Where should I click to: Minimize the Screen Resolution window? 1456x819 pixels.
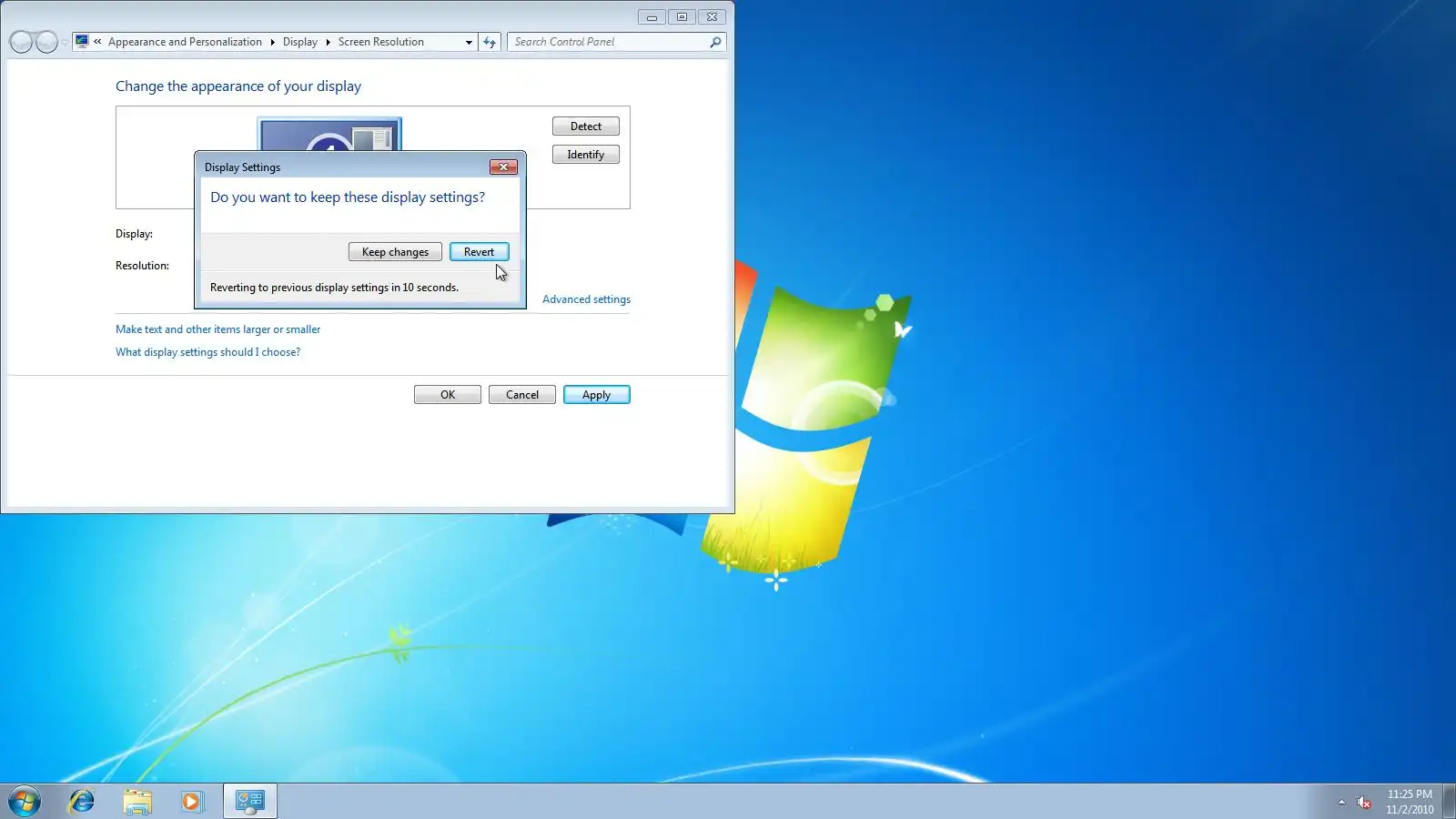click(652, 16)
